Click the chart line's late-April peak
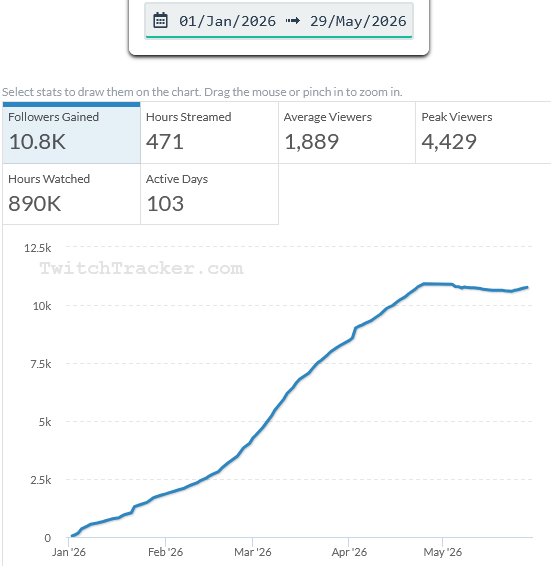 coord(425,284)
